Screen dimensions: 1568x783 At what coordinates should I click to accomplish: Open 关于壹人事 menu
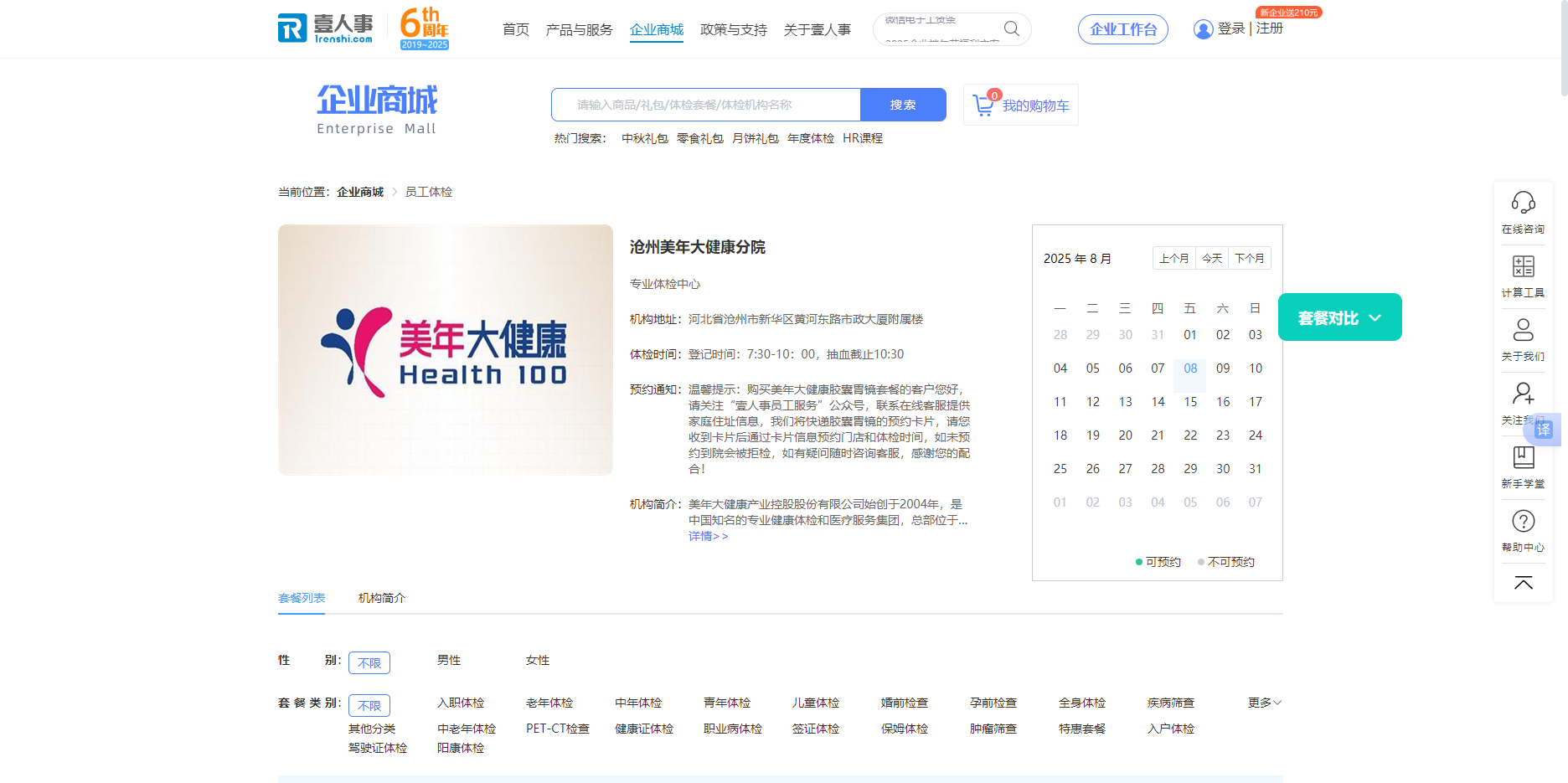point(818,29)
